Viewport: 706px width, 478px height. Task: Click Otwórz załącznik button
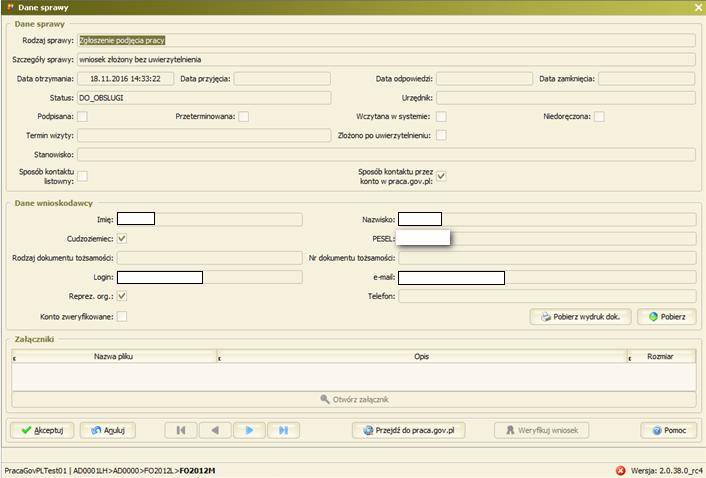(x=354, y=399)
